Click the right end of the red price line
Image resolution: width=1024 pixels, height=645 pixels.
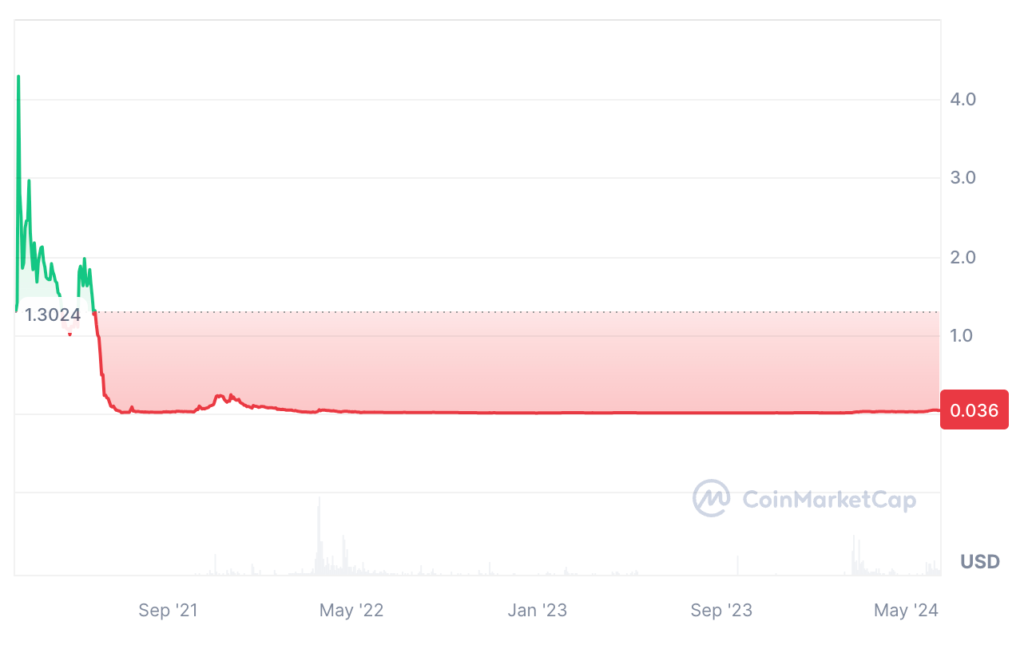coord(938,410)
